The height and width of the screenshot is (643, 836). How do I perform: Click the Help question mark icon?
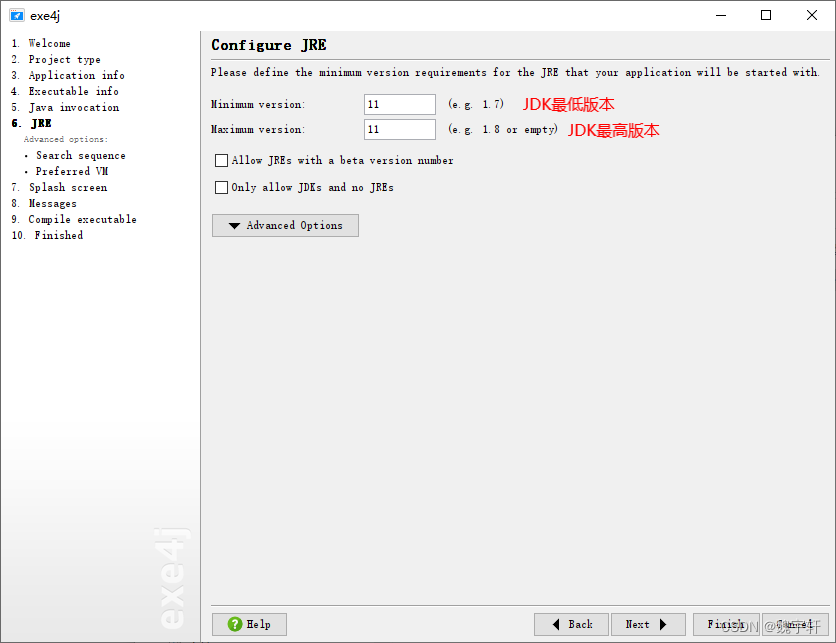pos(231,624)
